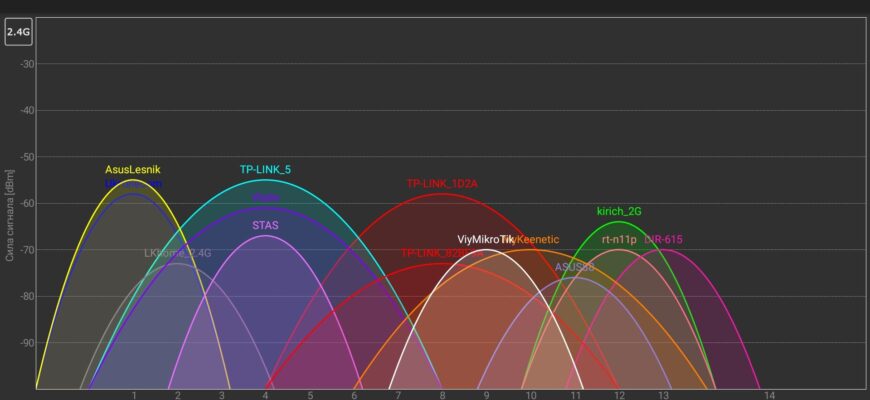The height and width of the screenshot is (400, 870).
Task: Select the ViyMikroTik network label
Action: tap(486, 240)
